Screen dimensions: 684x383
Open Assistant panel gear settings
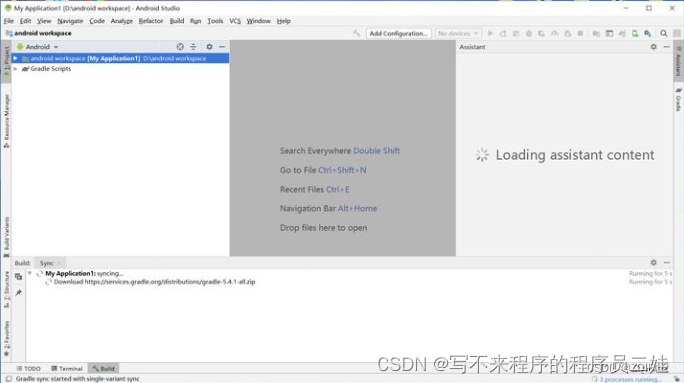pos(653,47)
